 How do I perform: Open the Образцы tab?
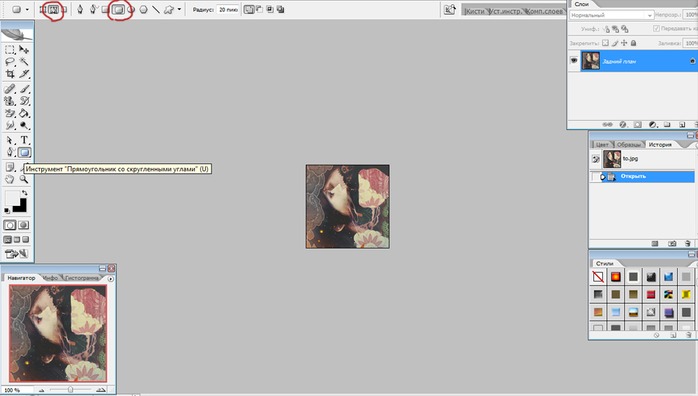click(629, 145)
